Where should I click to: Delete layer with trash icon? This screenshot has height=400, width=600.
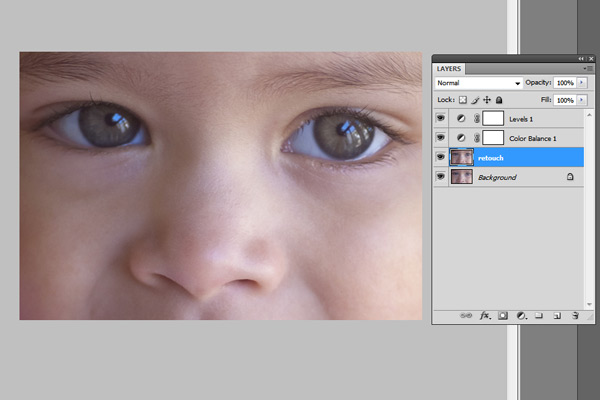pyautogui.click(x=575, y=316)
